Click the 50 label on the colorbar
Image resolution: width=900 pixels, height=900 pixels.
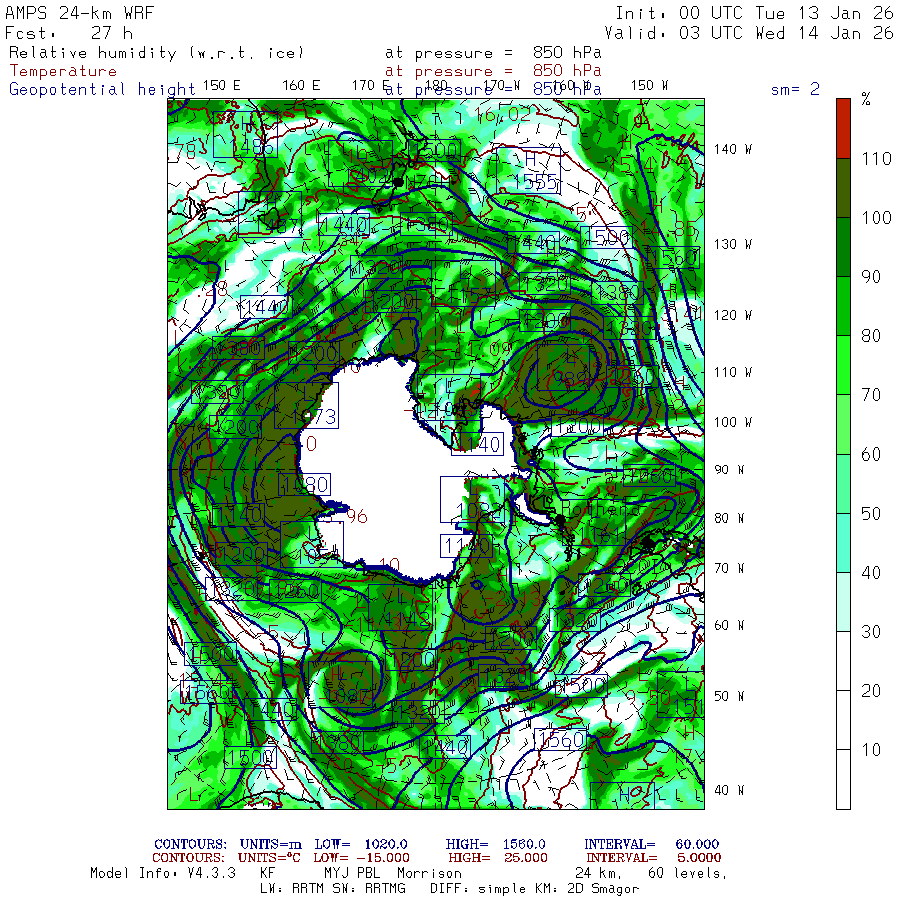(872, 513)
